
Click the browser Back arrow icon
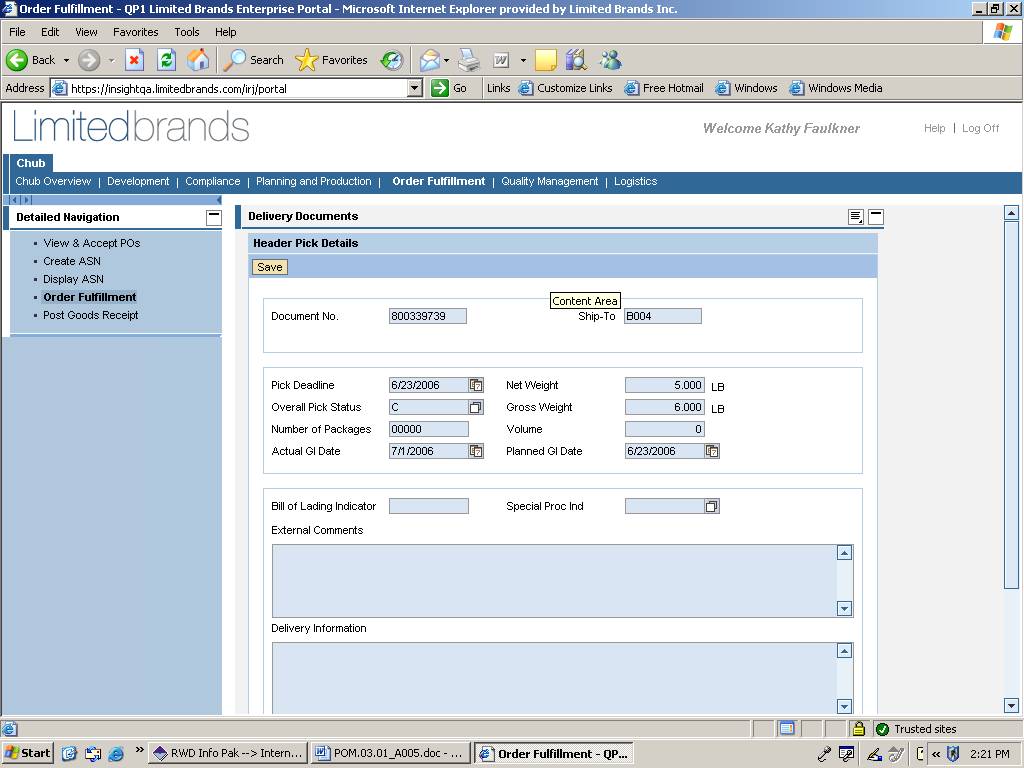(17, 60)
